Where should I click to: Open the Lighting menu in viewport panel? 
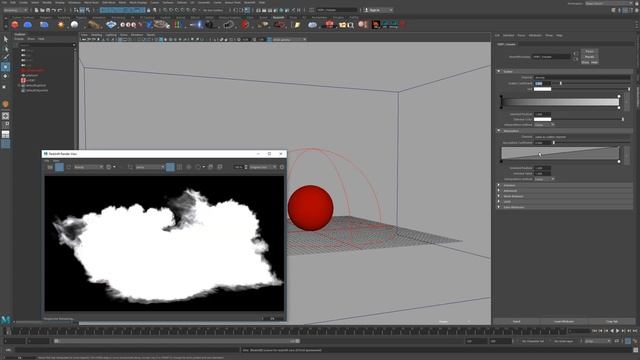[111, 35]
